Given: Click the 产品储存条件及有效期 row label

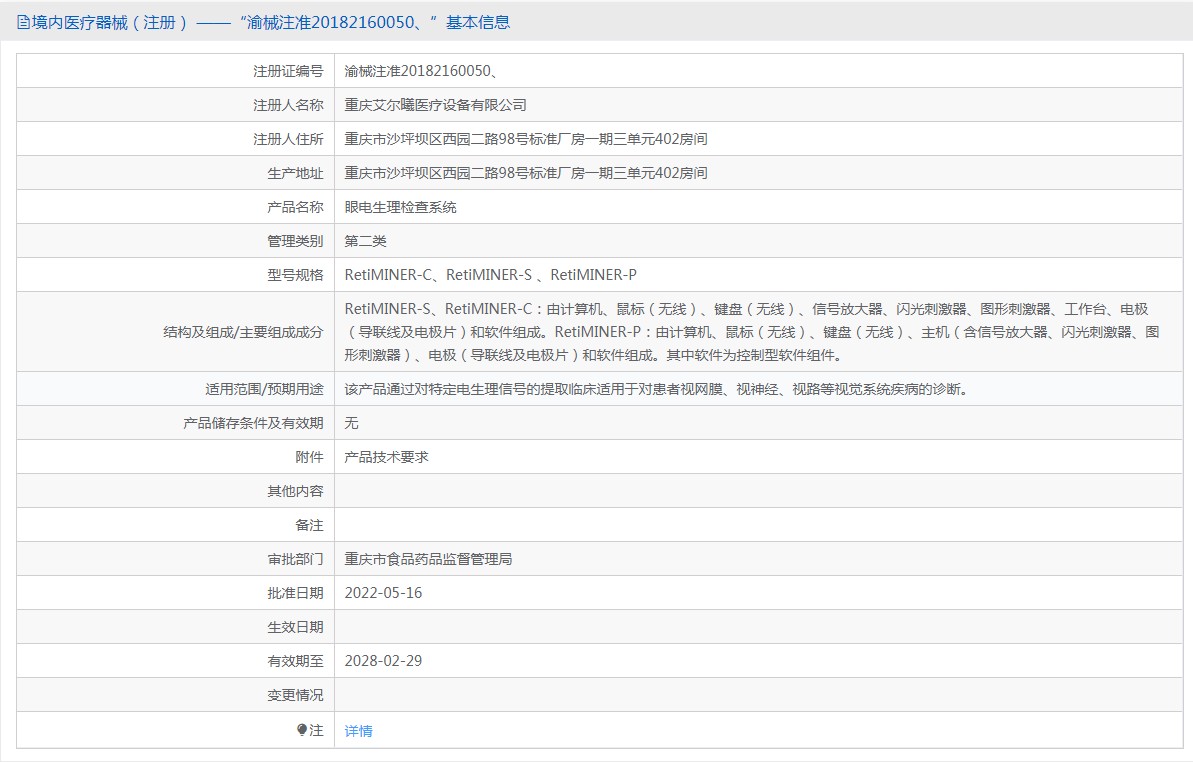Looking at the screenshot, I should click(x=253, y=423).
